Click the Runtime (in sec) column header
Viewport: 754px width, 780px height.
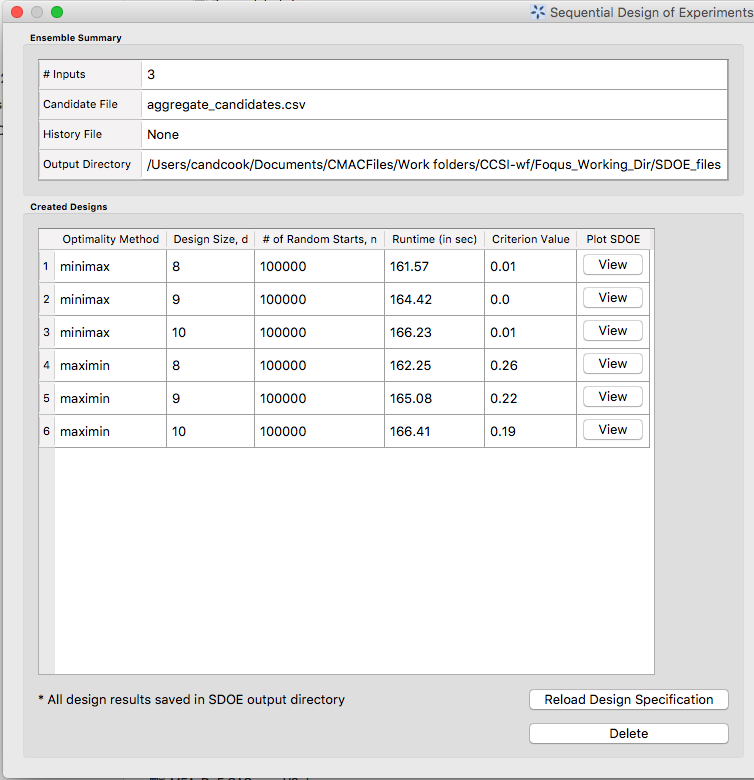point(434,239)
